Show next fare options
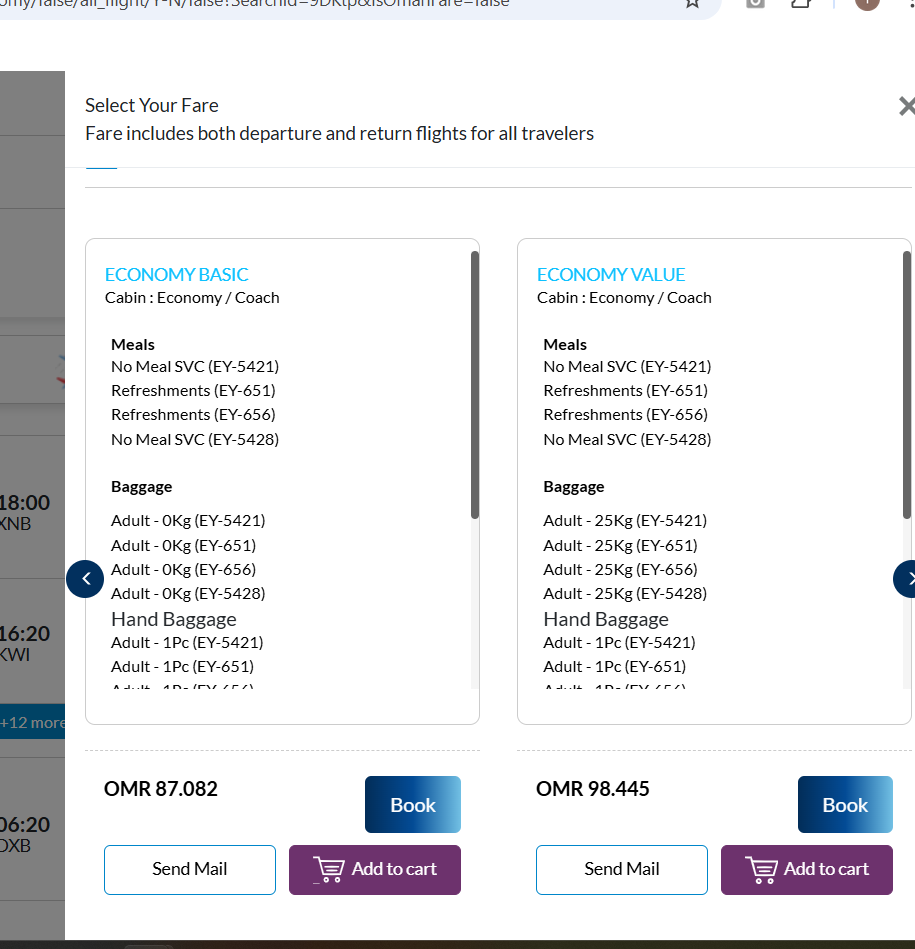This screenshot has width=915, height=949. pyautogui.click(x=906, y=578)
